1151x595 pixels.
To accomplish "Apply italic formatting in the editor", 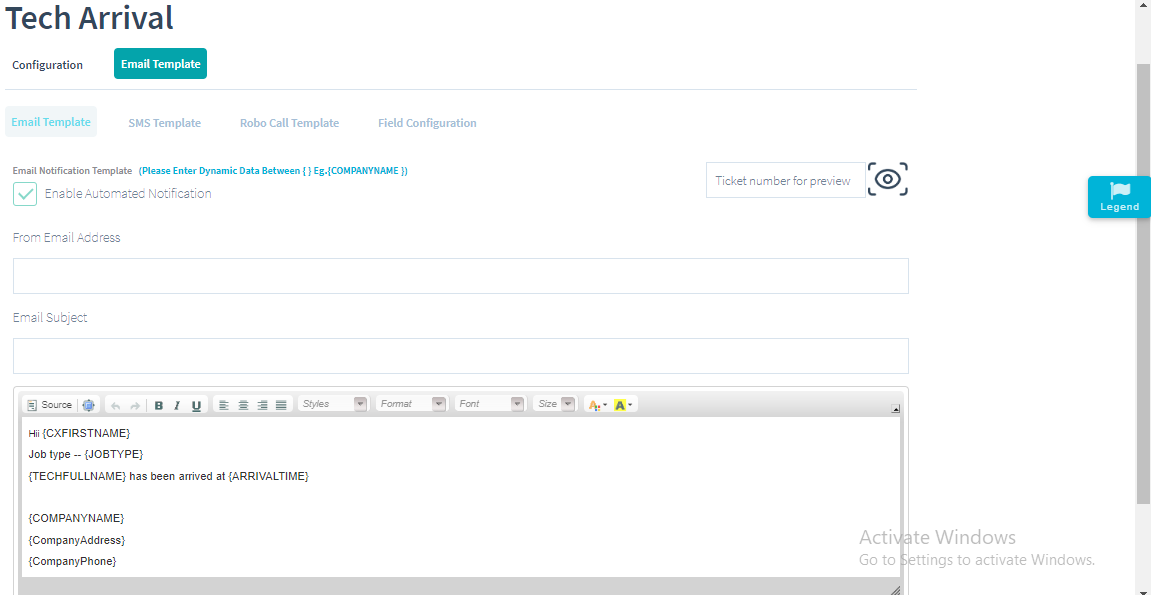I will (x=177, y=405).
